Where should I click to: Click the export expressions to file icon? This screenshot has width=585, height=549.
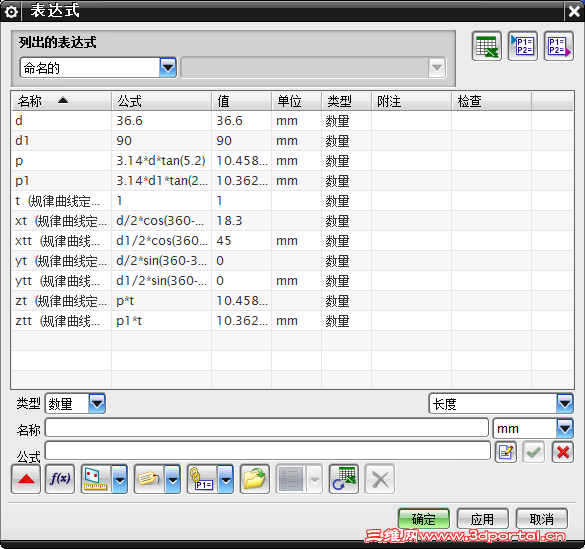pos(559,46)
